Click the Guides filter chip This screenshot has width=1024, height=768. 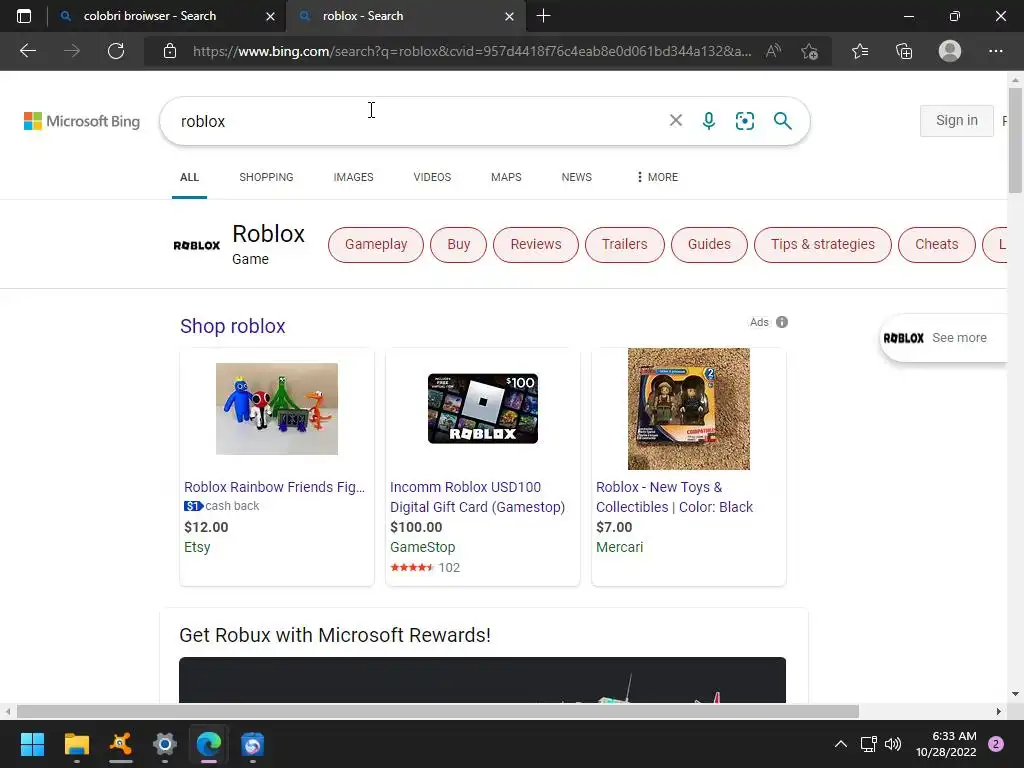click(x=709, y=244)
